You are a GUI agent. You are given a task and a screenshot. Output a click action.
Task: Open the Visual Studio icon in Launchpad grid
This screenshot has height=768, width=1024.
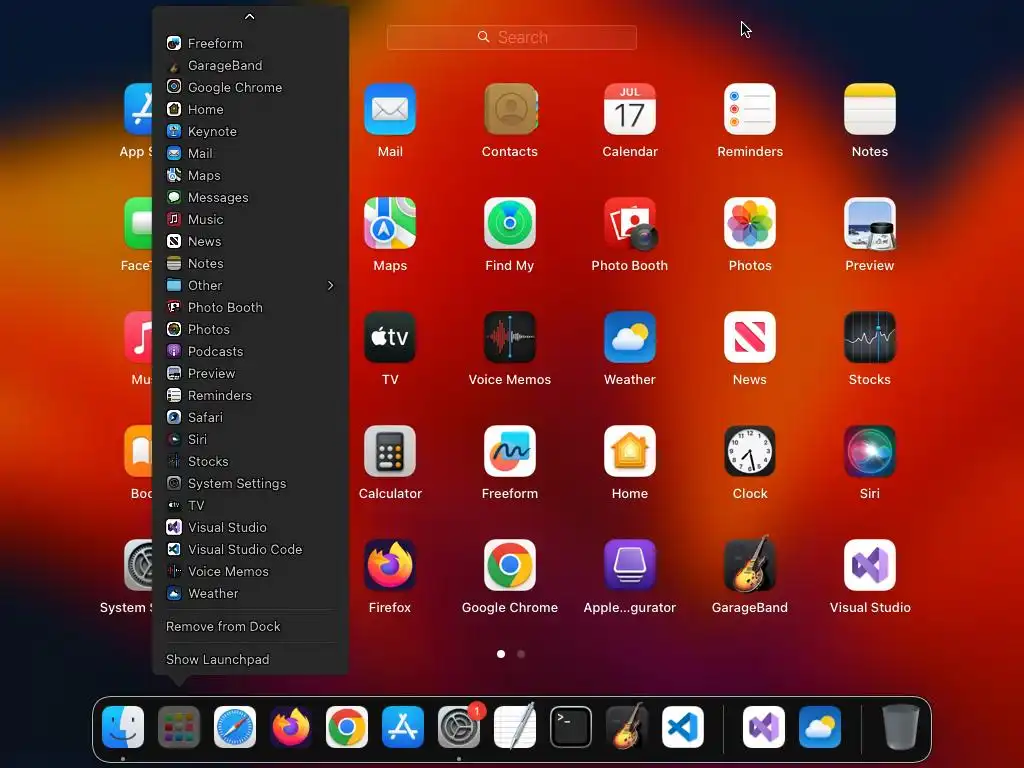[x=869, y=565]
